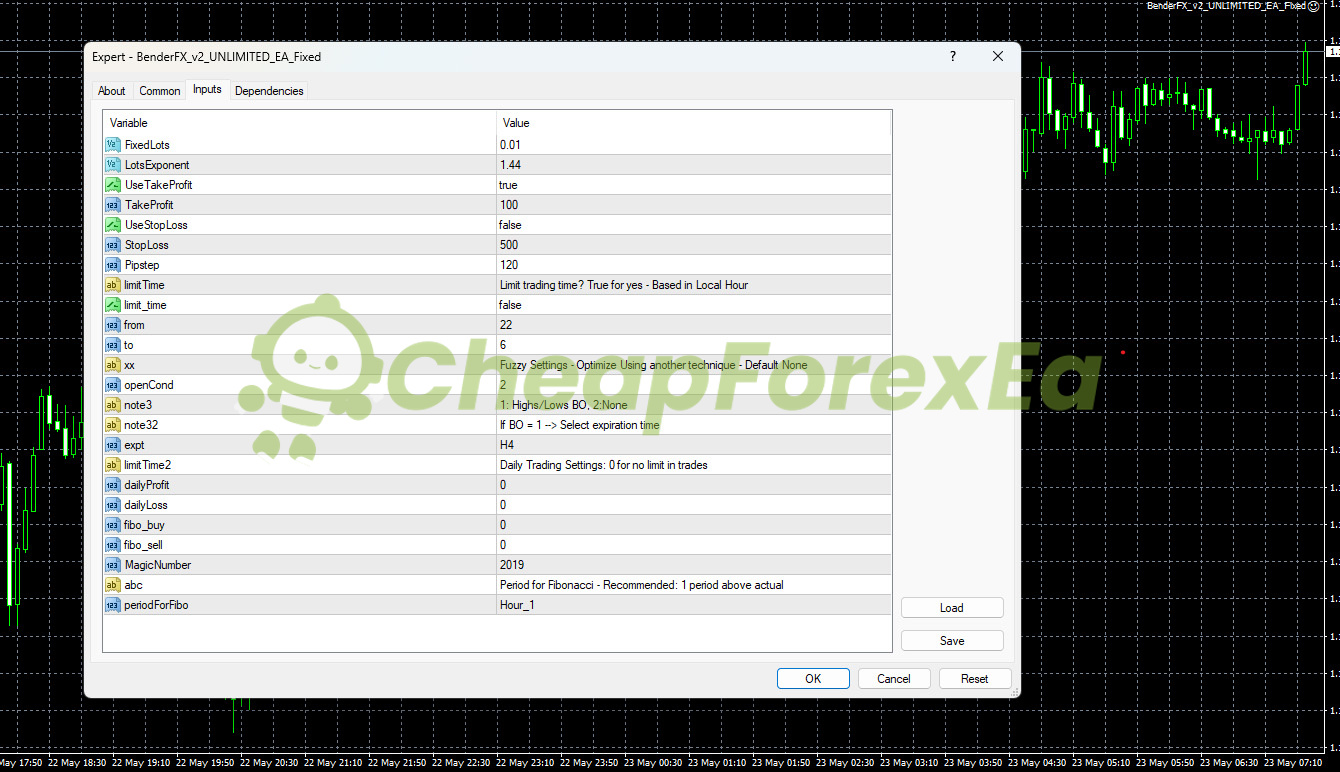Image resolution: width=1340 pixels, height=772 pixels.
Task: Click the OK button
Action: point(813,678)
